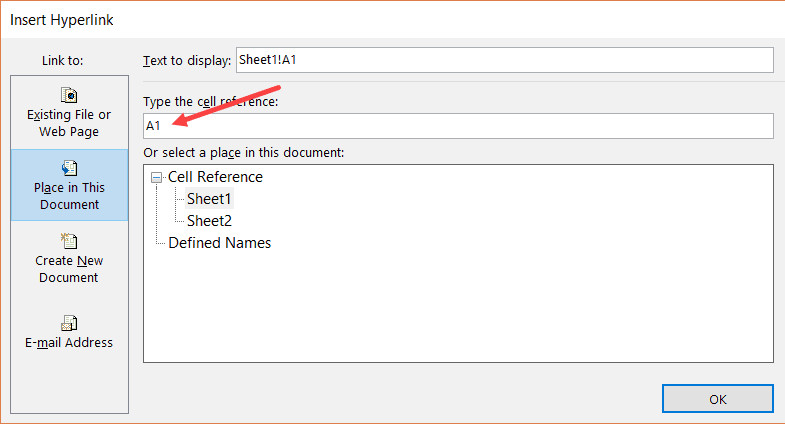The width and height of the screenshot is (785, 424).
Task: Click the 'Type the cell reference:' label
Action: 210,103
